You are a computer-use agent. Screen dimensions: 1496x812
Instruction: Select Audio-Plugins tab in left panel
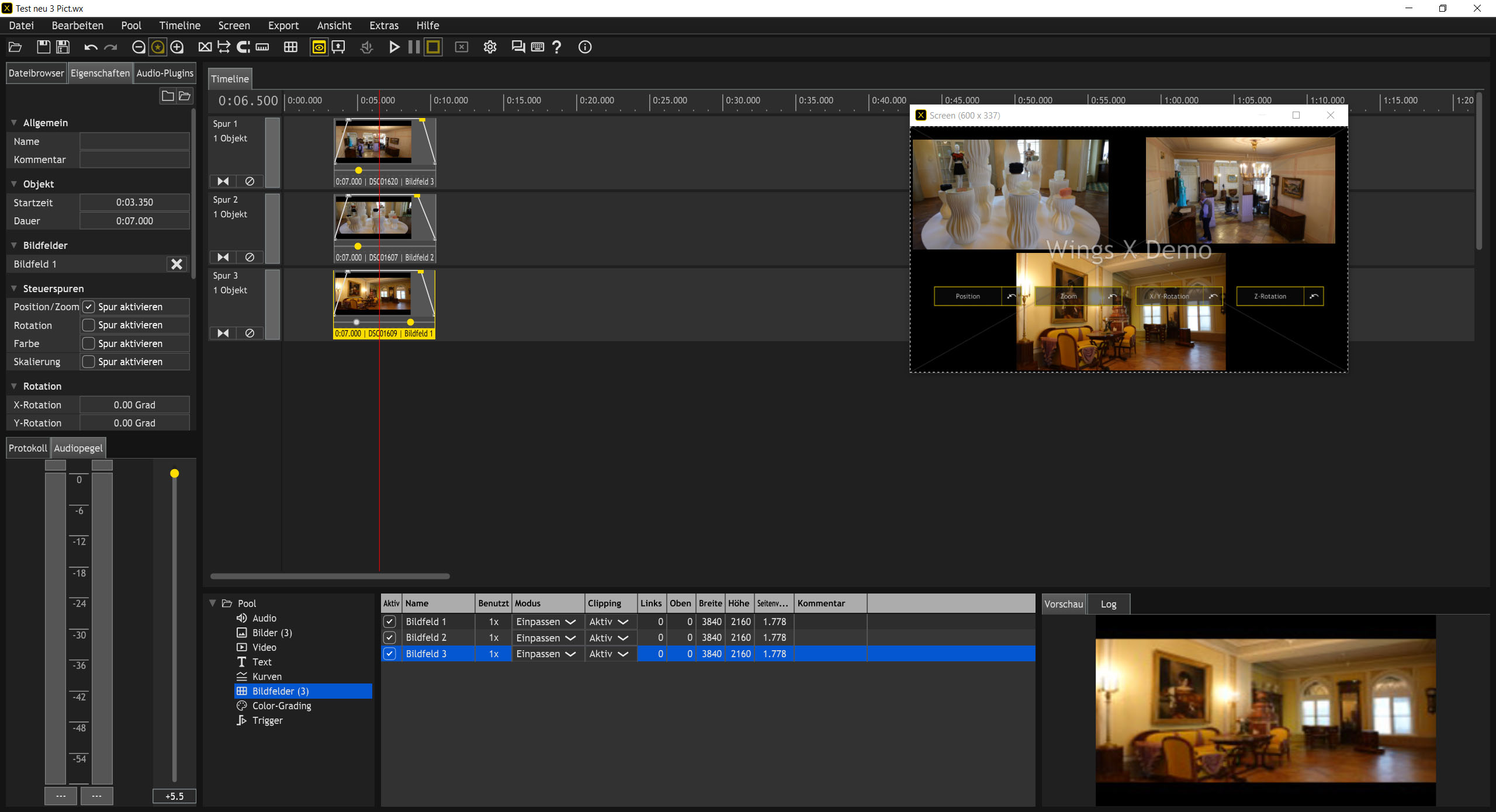click(x=164, y=73)
